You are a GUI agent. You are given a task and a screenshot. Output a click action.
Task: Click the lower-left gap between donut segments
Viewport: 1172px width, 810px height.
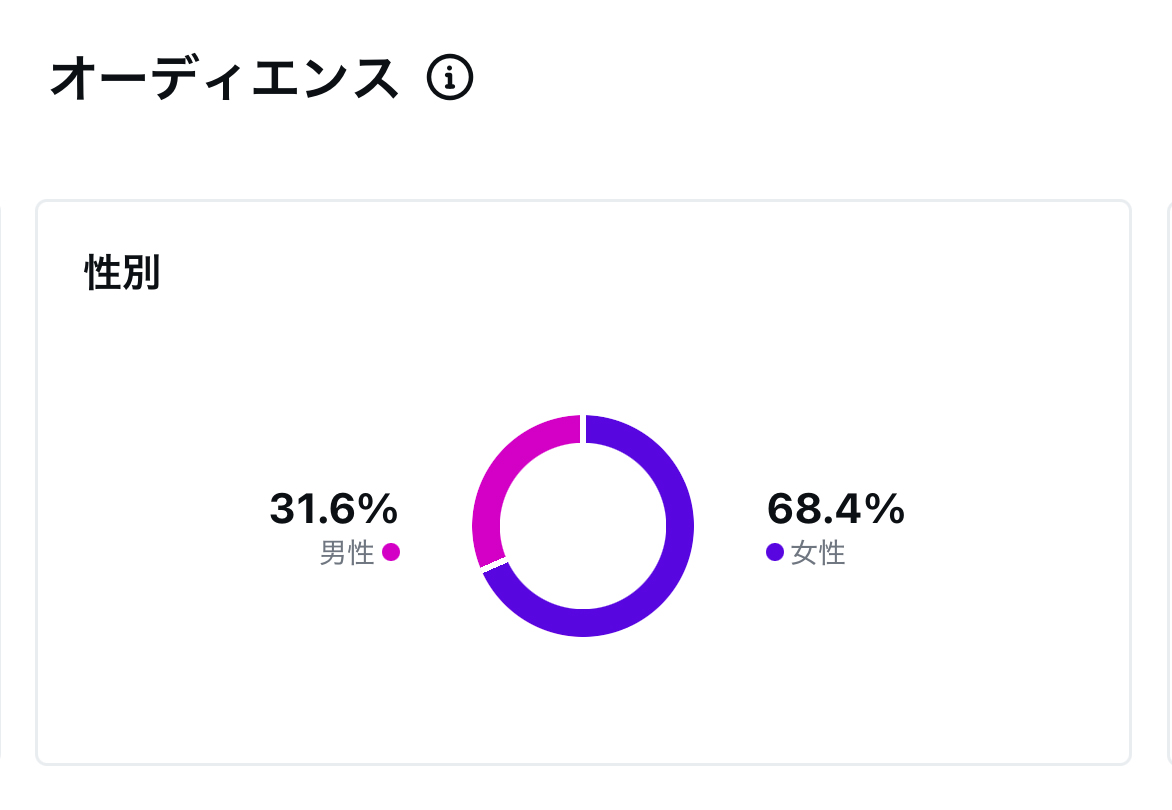(494, 565)
